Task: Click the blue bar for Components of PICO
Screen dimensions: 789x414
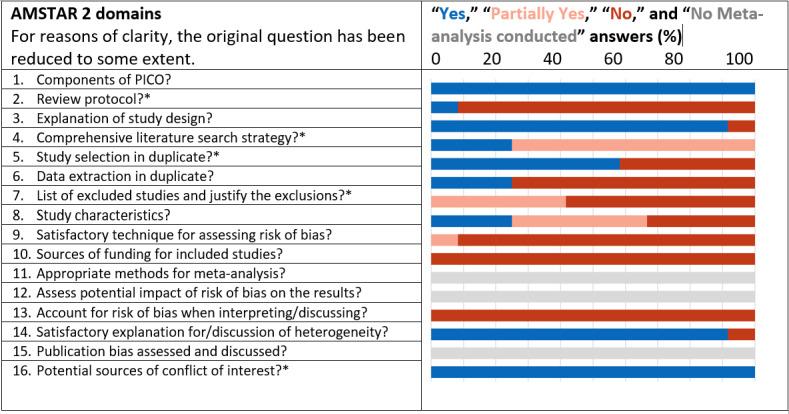Action: [593, 89]
